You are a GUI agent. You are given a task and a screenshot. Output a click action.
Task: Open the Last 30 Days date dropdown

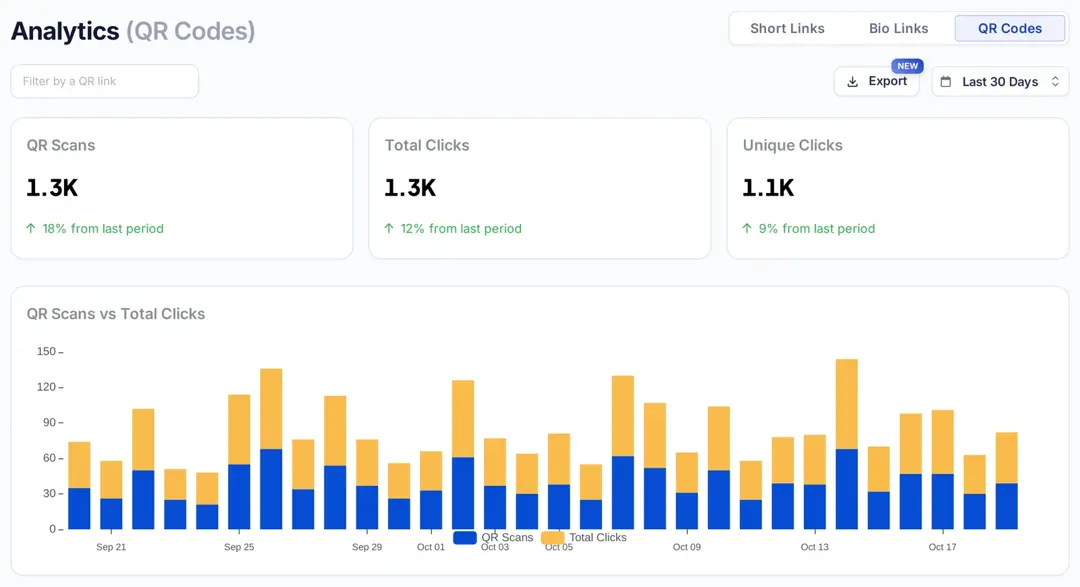point(1000,81)
